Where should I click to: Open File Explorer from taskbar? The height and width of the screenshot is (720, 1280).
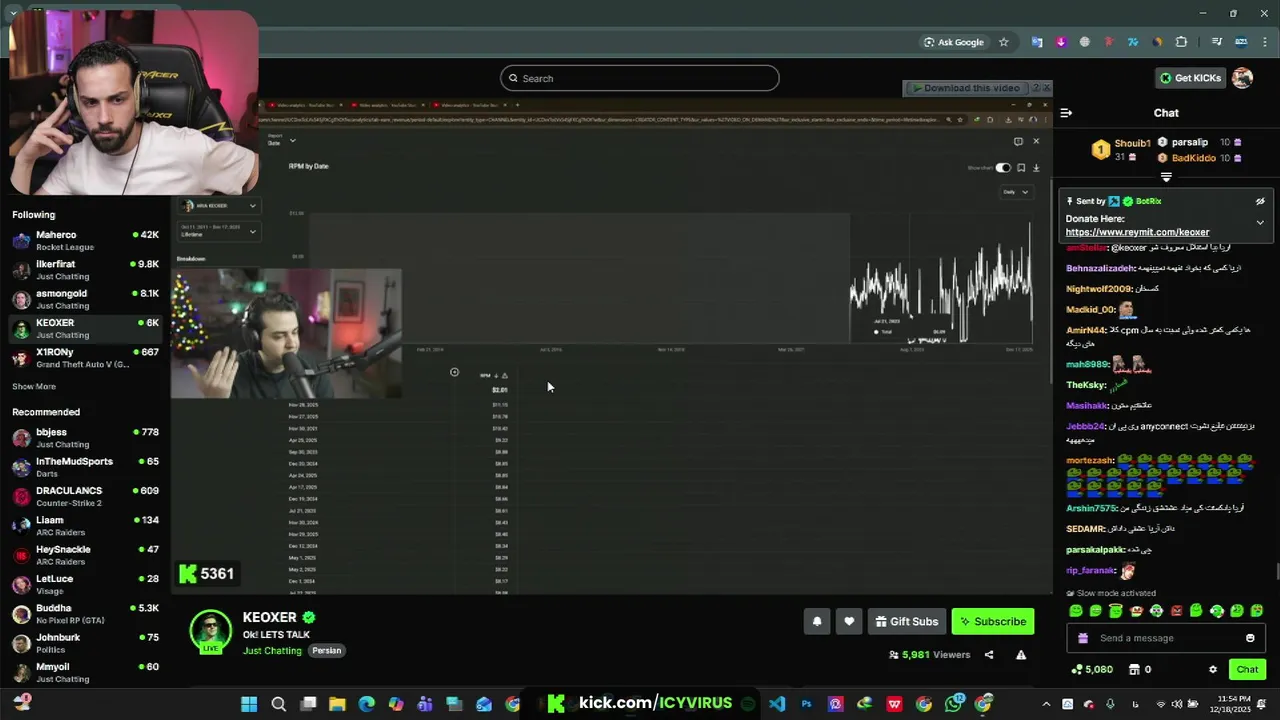click(x=337, y=704)
